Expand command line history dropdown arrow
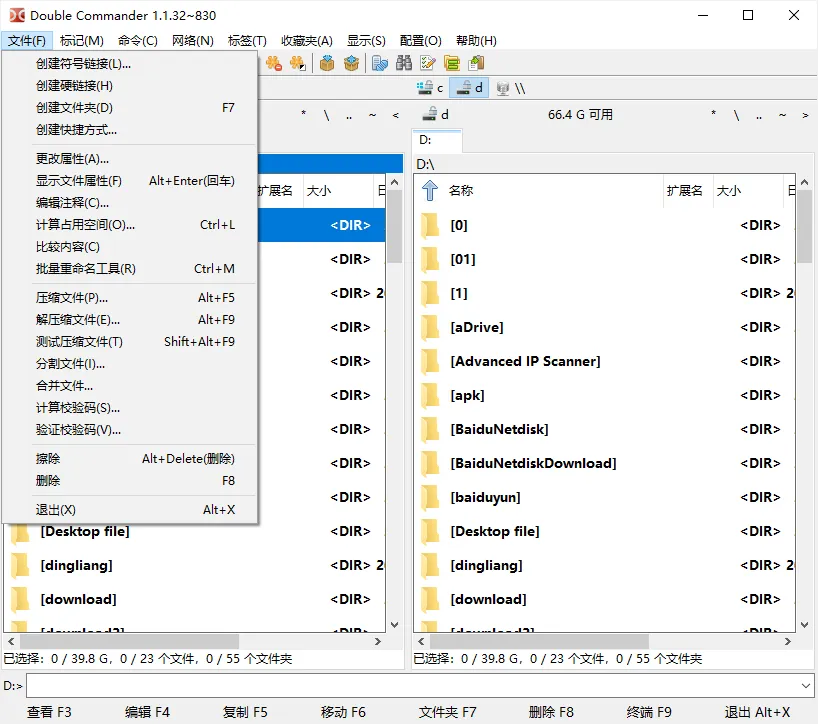This screenshot has width=818, height=724. click(805, 685)
